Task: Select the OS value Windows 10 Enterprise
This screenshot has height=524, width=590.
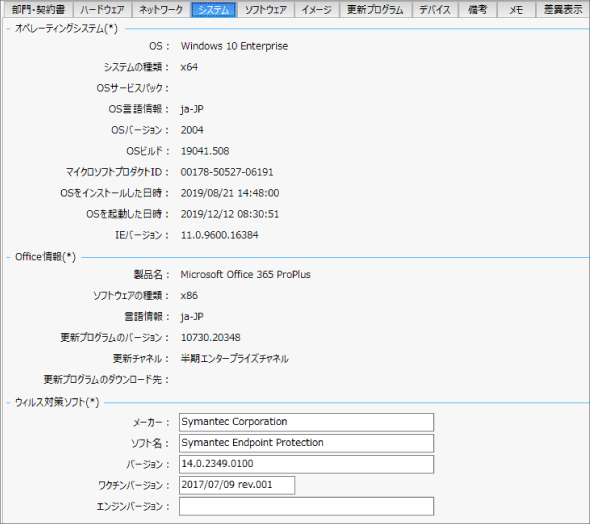Action: (234, 46)
